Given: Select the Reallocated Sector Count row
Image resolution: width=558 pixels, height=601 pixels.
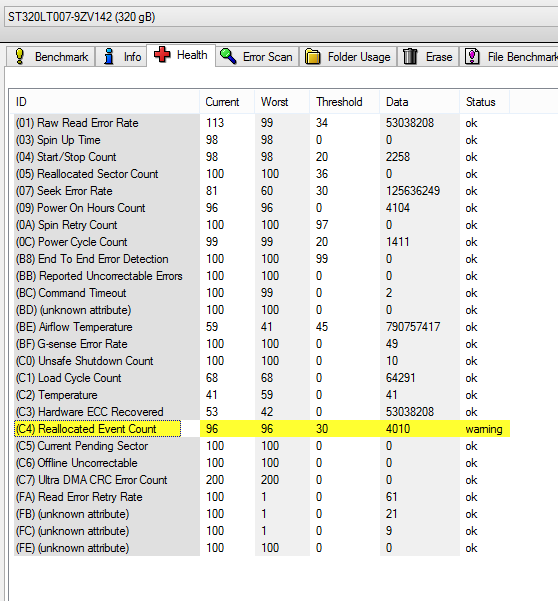Looking at the screenshot, I should (x=262, y=174).
